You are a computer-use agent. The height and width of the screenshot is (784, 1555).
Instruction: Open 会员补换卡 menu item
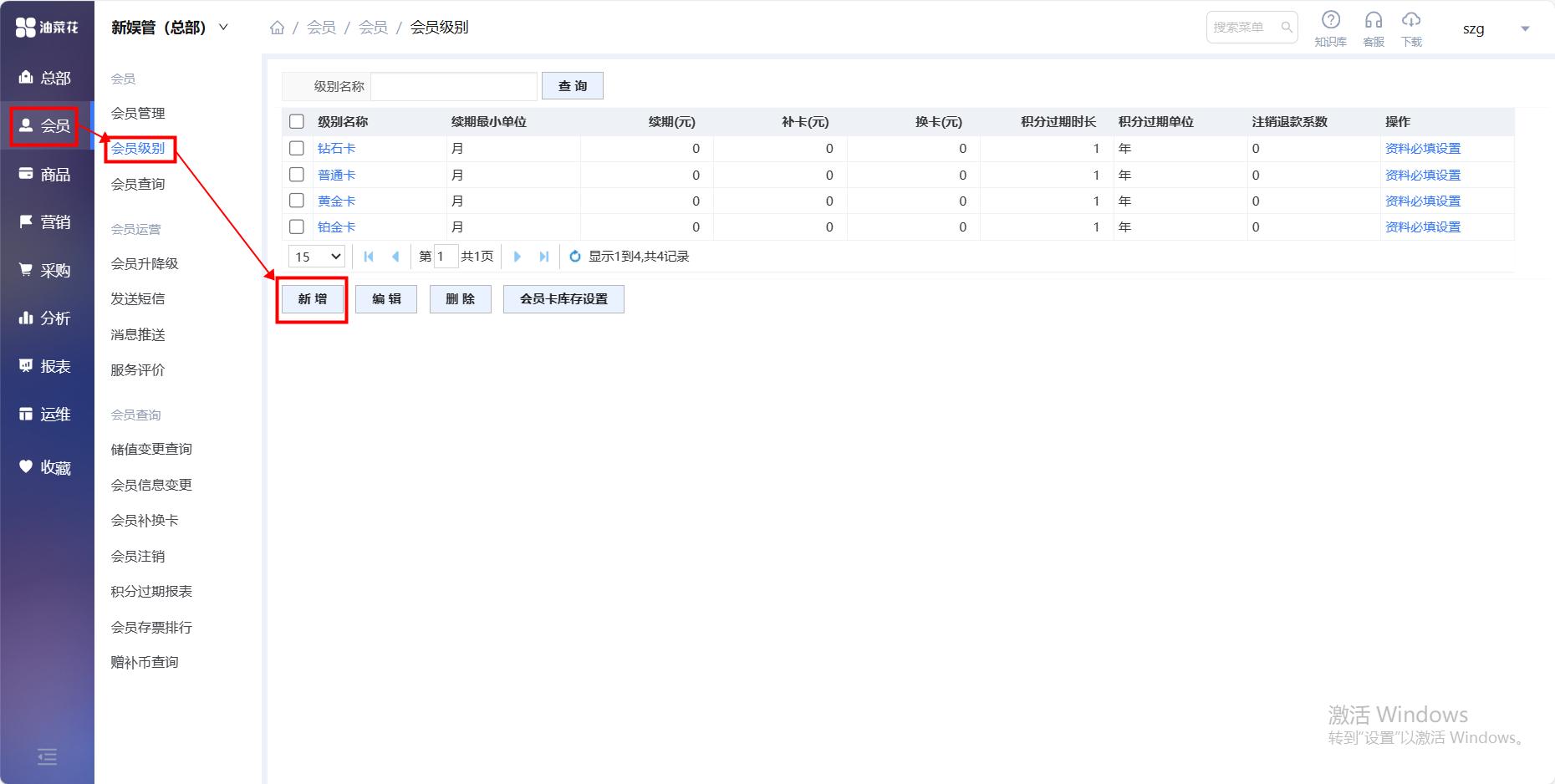(x=145, y=520)
